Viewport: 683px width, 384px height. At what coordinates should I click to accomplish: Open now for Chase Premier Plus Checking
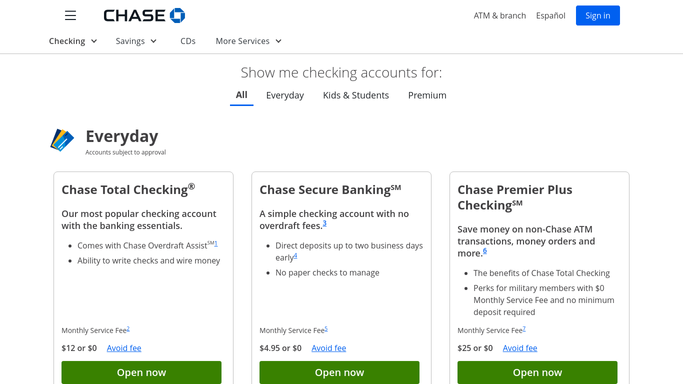(x=537, y=372)
